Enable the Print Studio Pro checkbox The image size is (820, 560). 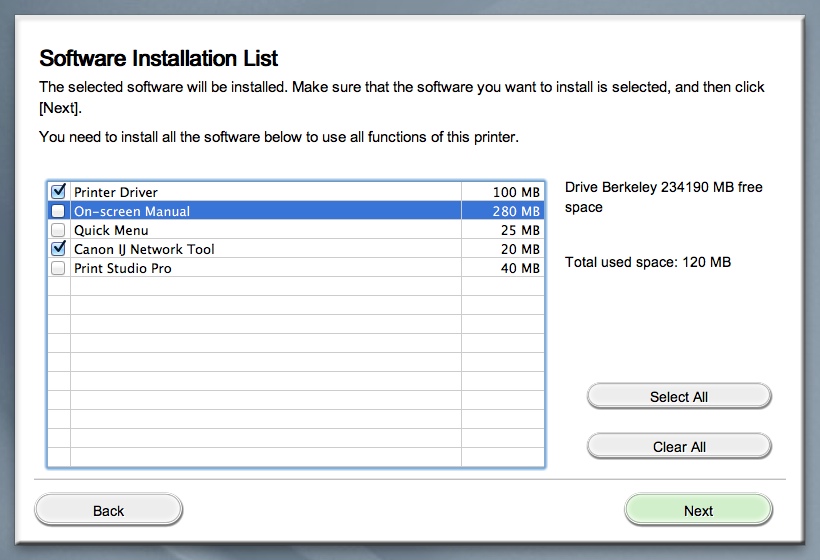tap(58, 268)
